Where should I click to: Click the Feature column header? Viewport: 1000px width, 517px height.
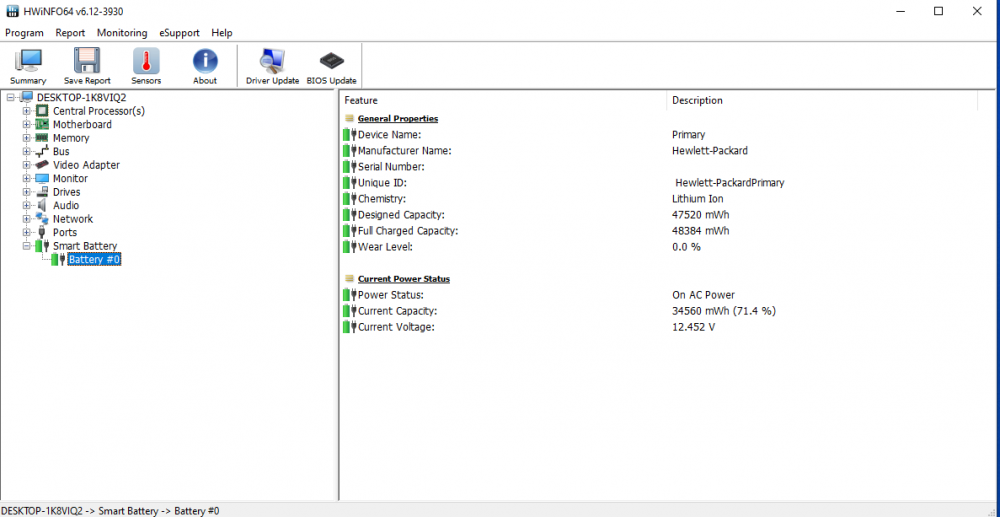click(361, 100)
